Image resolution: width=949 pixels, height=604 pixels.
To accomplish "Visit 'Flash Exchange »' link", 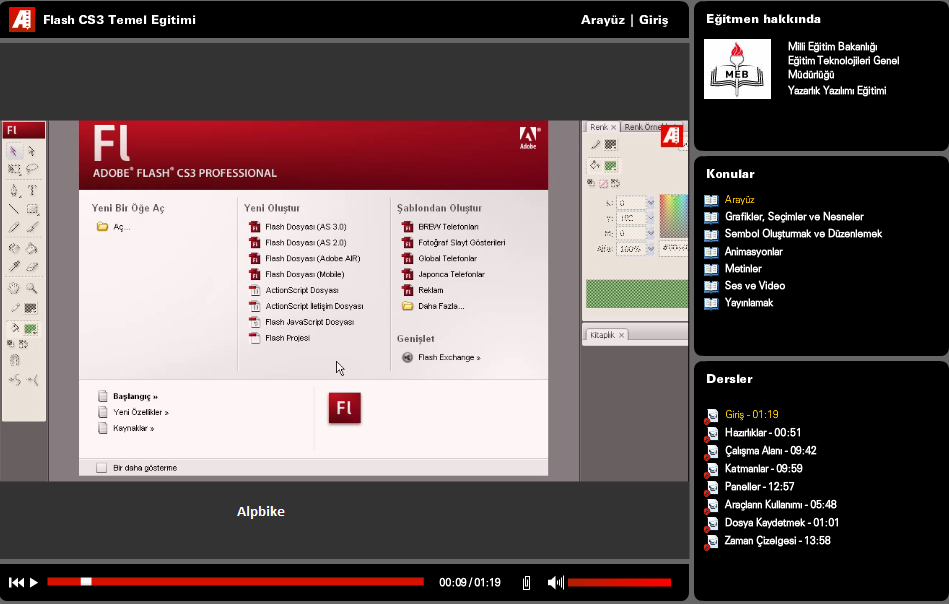I will click(441, 358).
